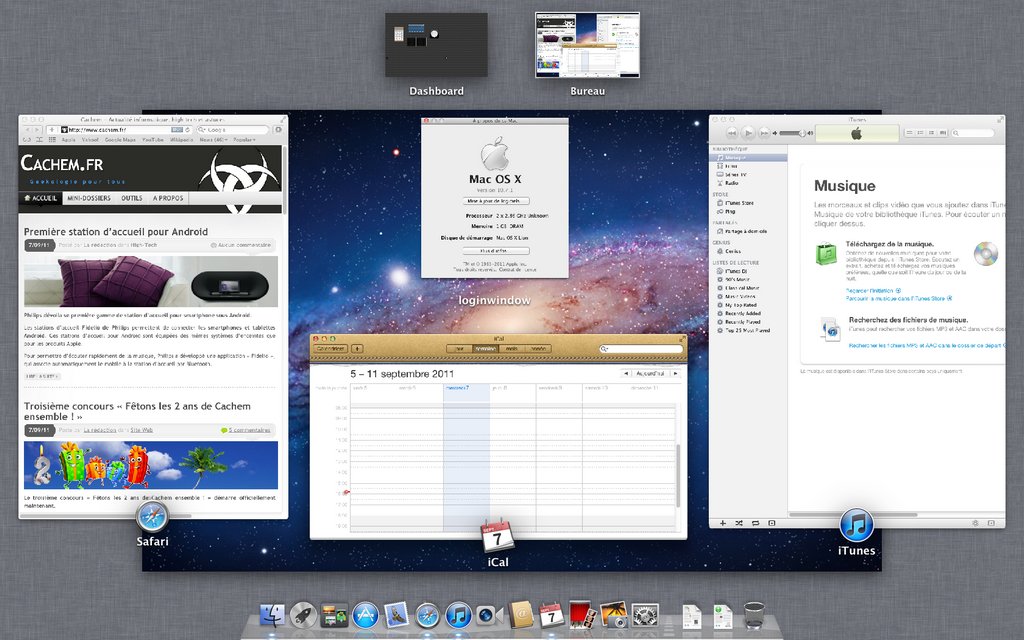Toggle shuffle button at iTunes bottom bar
This screenshot has height=640, width=1024.
click(x=739, y=523)
